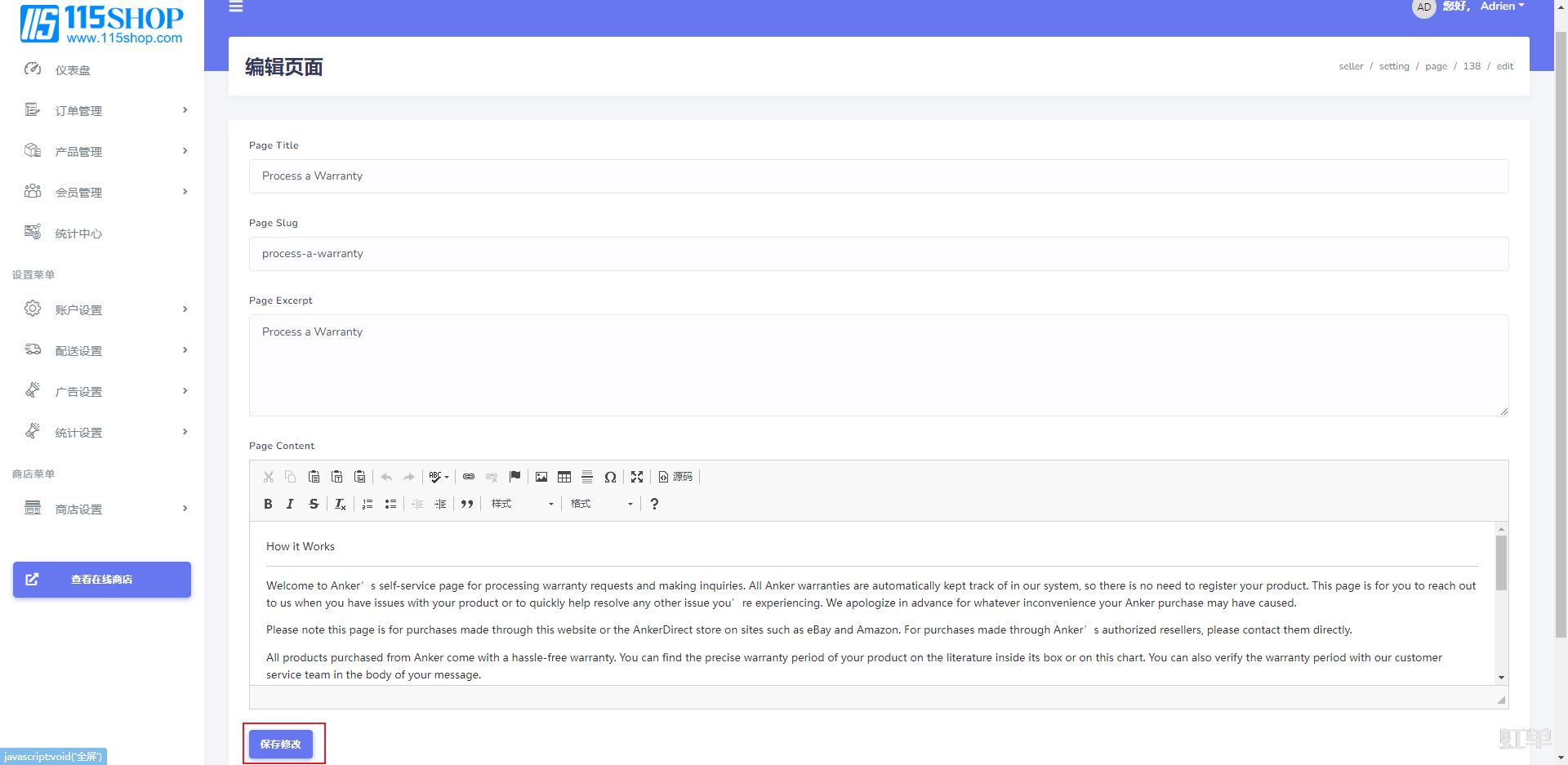
Task: Switch editor to source code view
Action: 675,477
